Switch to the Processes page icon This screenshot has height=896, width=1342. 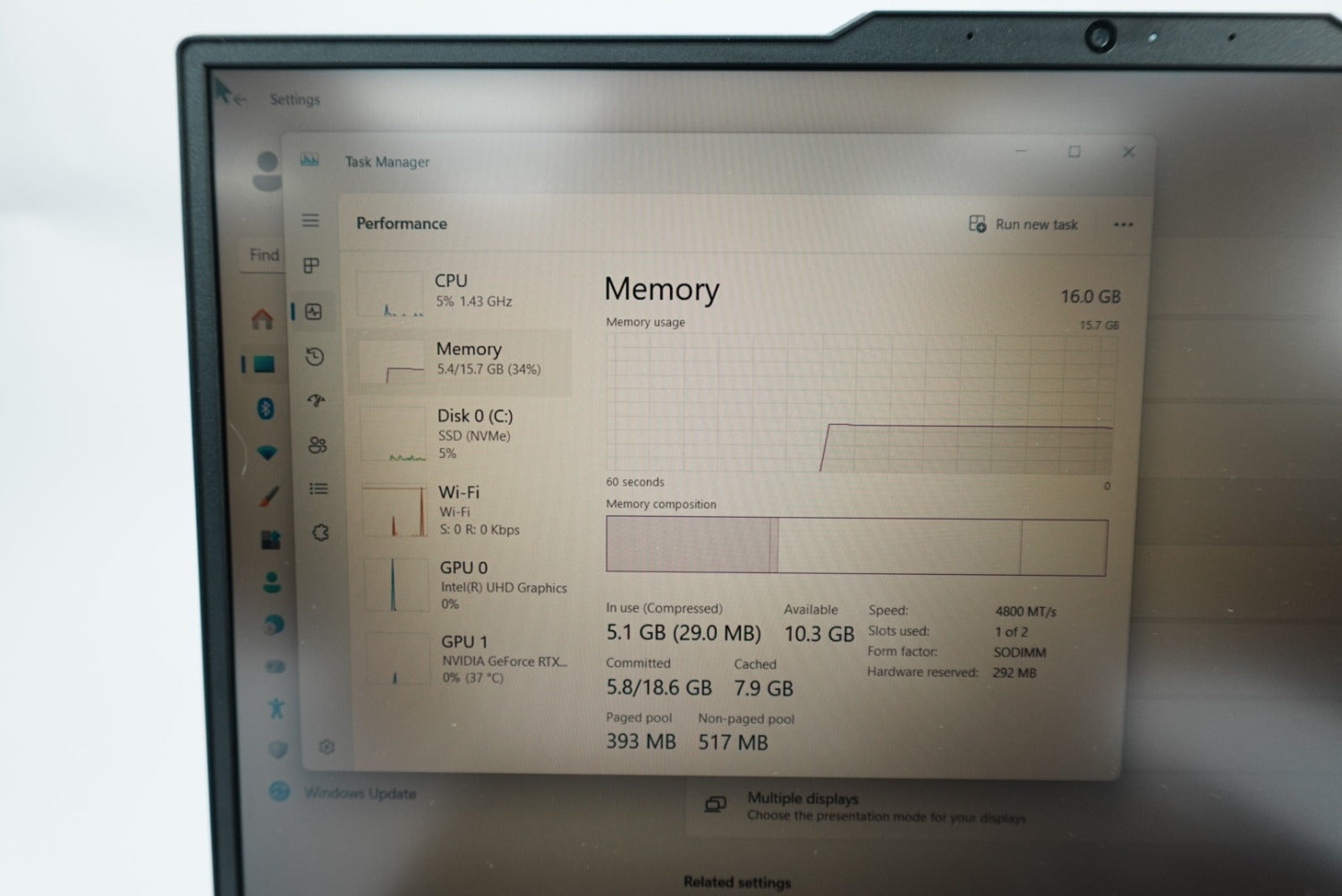click(x=311, y=266)
